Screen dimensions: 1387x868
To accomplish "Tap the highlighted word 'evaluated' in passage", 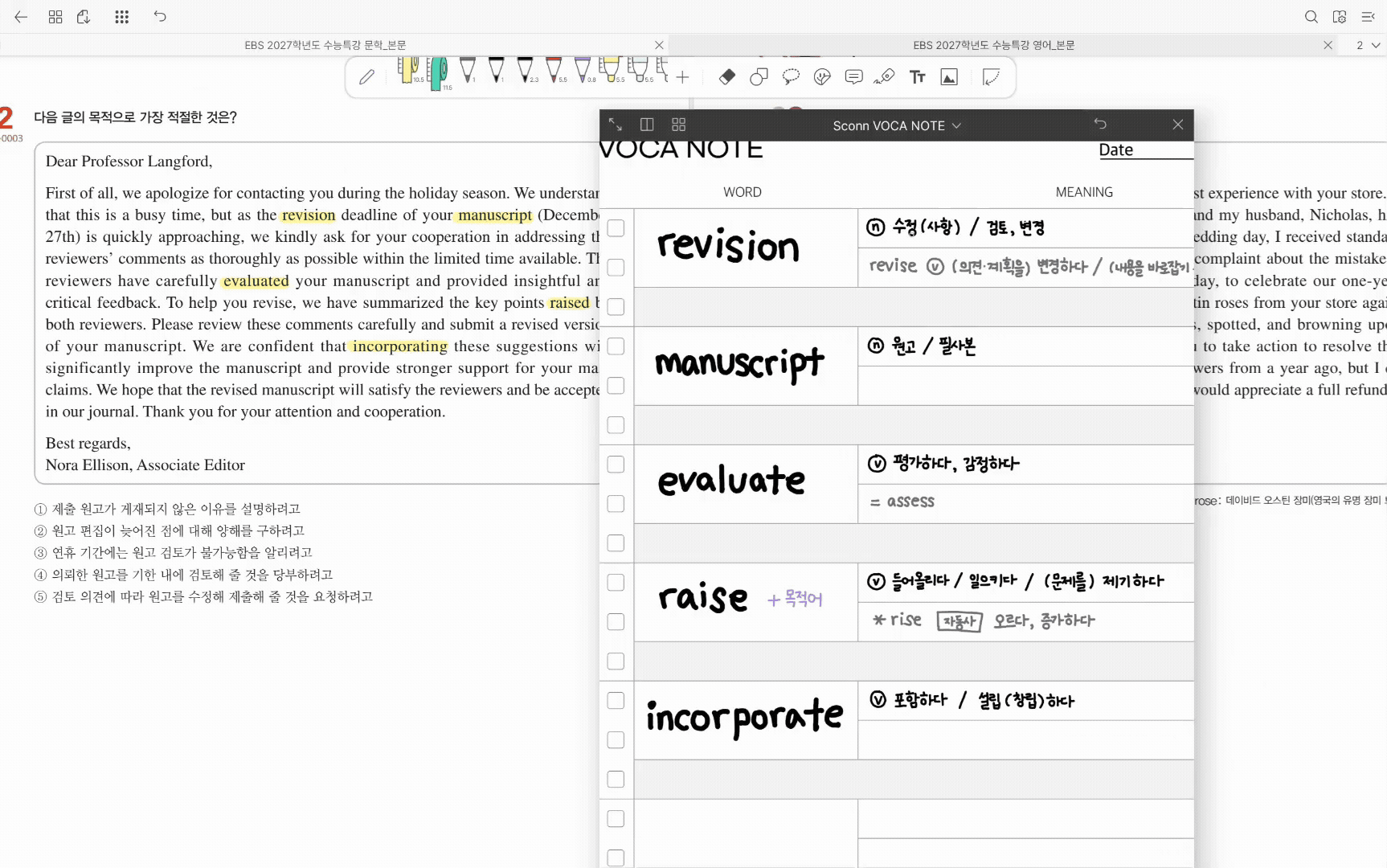I will point(256,281).
